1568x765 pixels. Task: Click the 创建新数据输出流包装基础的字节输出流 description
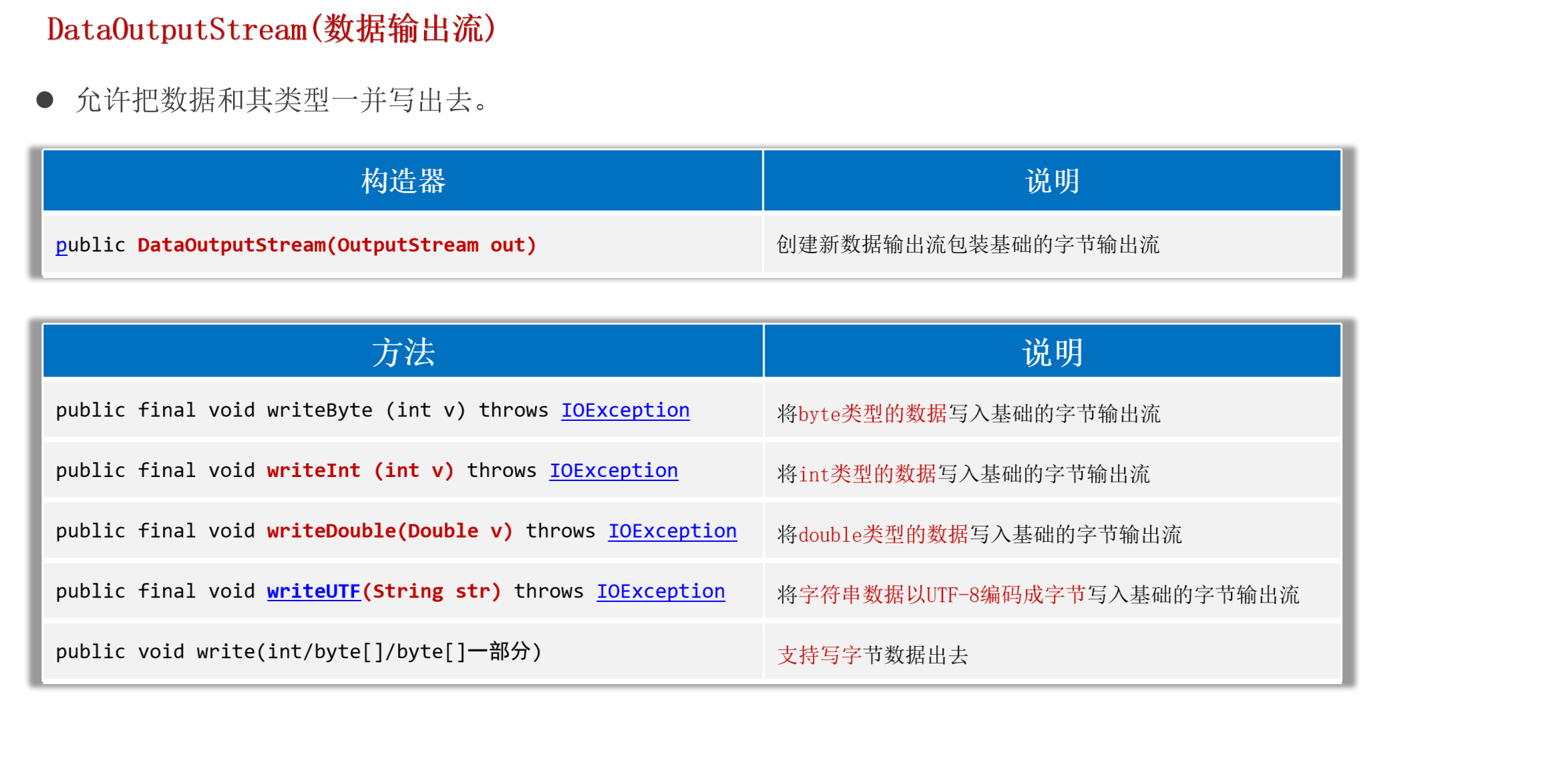pyautogui.click(x=968, y=245)
